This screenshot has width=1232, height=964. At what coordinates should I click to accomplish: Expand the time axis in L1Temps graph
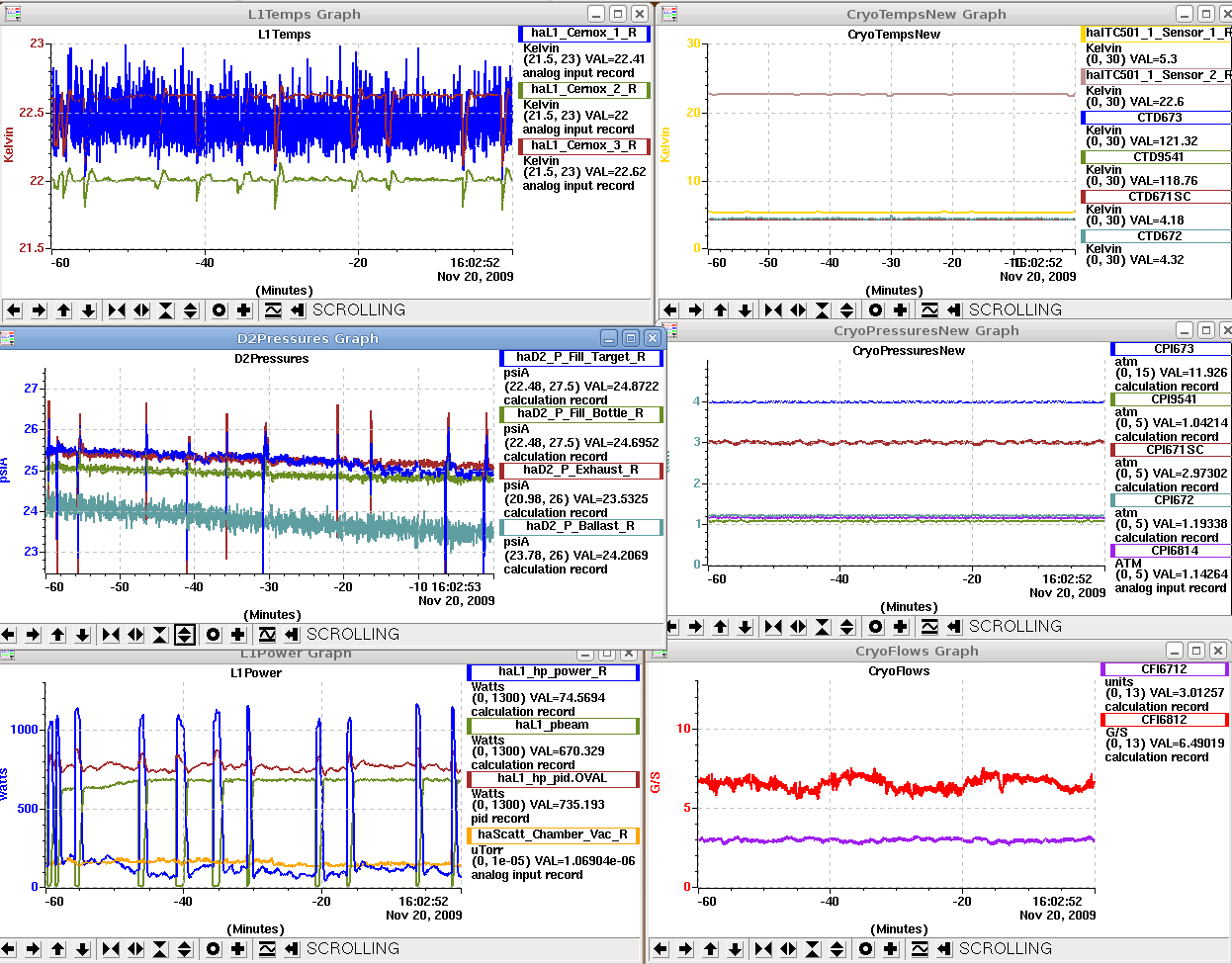pyautogui.click(x=141, y=310)
